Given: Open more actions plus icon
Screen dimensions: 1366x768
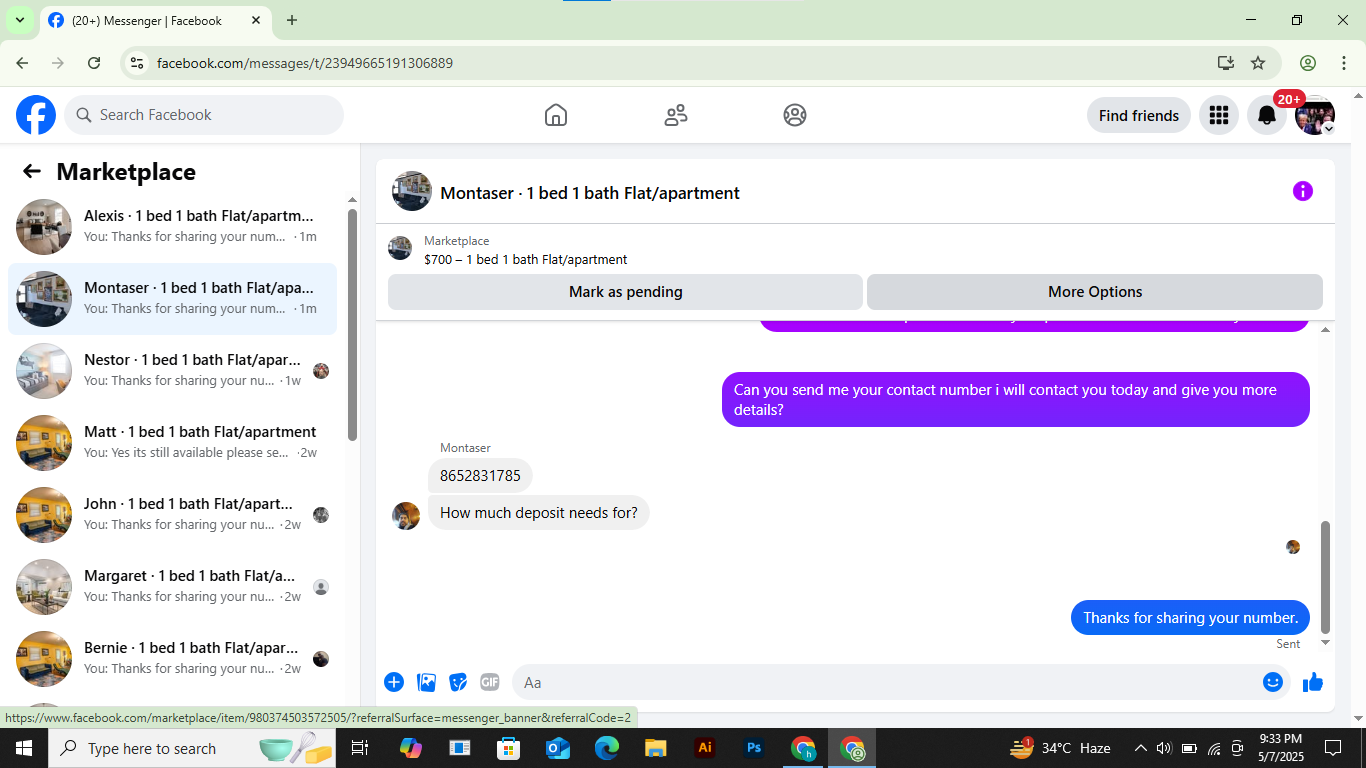Looking at the screenshot, I should (x=394, y=682).
